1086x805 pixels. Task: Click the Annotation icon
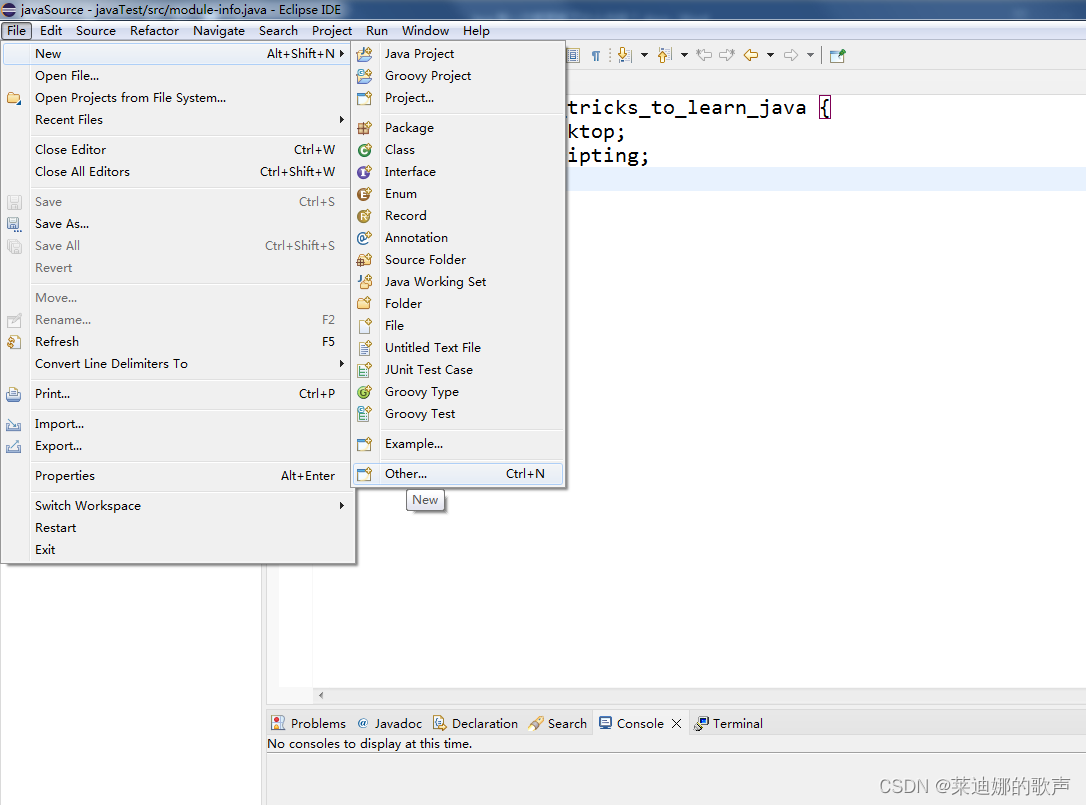(364, 238)
